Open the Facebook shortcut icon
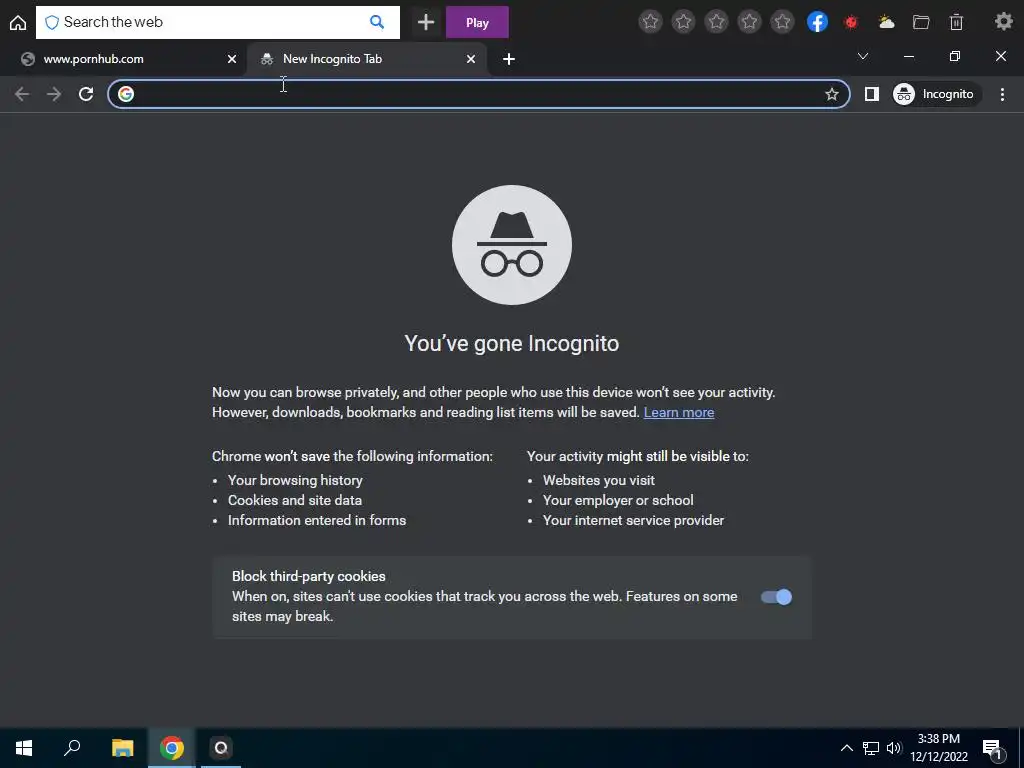 click(x=817, y=22)
